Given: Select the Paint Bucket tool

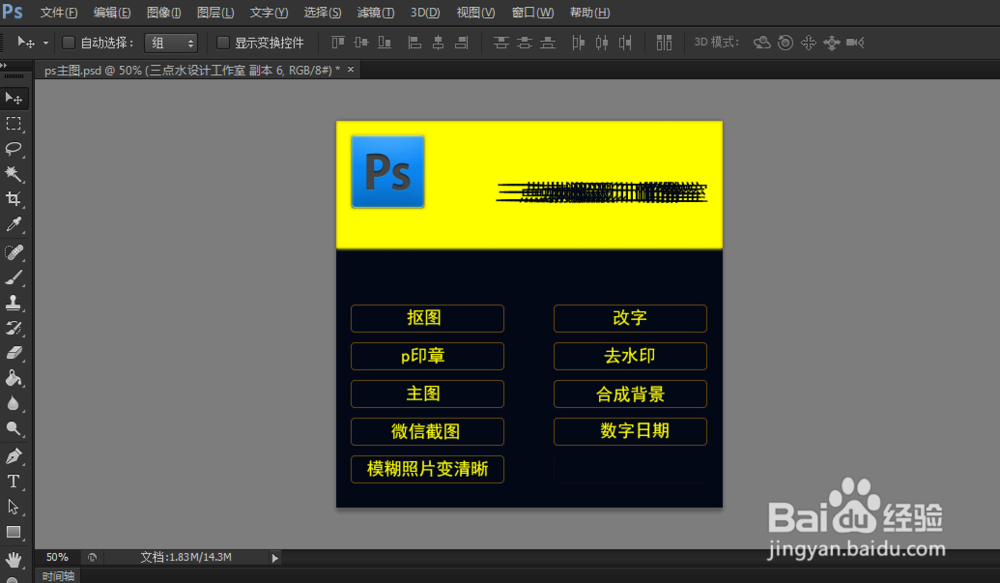Looking at the screenshot, I should pos(13,378).
